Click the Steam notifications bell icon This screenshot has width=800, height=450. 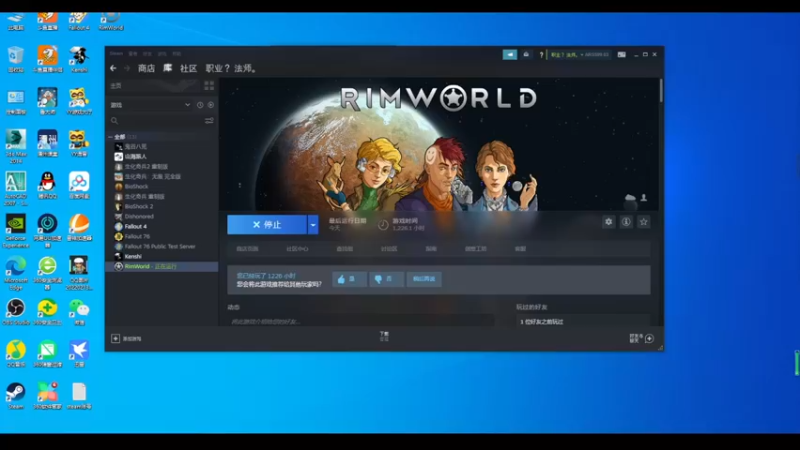pyautogui.click(x=526, y=55)
